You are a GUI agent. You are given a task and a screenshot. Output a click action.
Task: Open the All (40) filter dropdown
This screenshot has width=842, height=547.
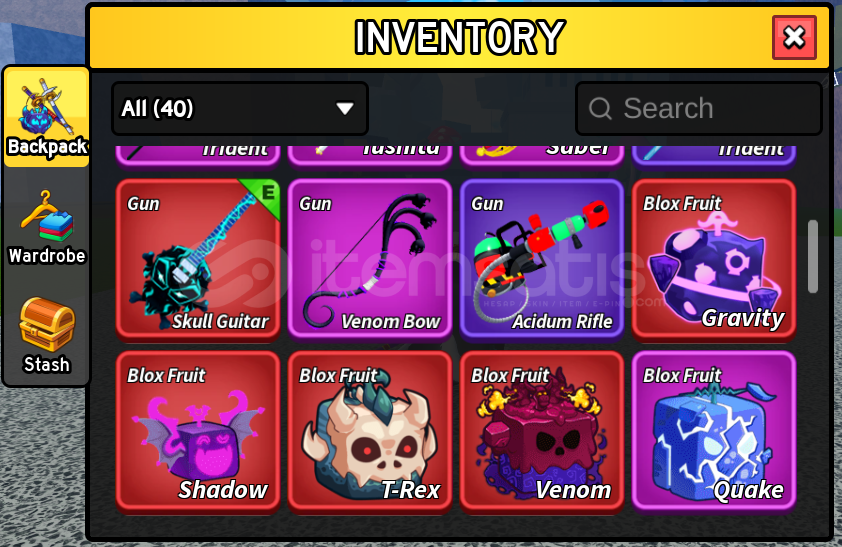[x=239, y=108]
